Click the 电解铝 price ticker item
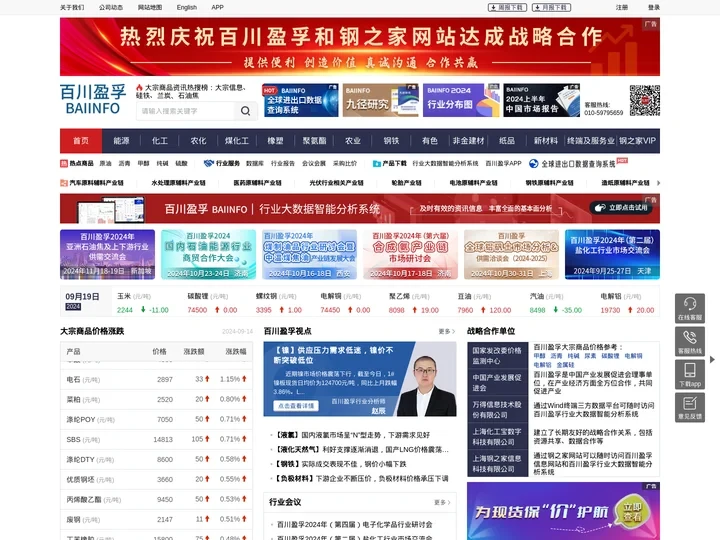Screen dimensions: 720x540 (627, 303)
